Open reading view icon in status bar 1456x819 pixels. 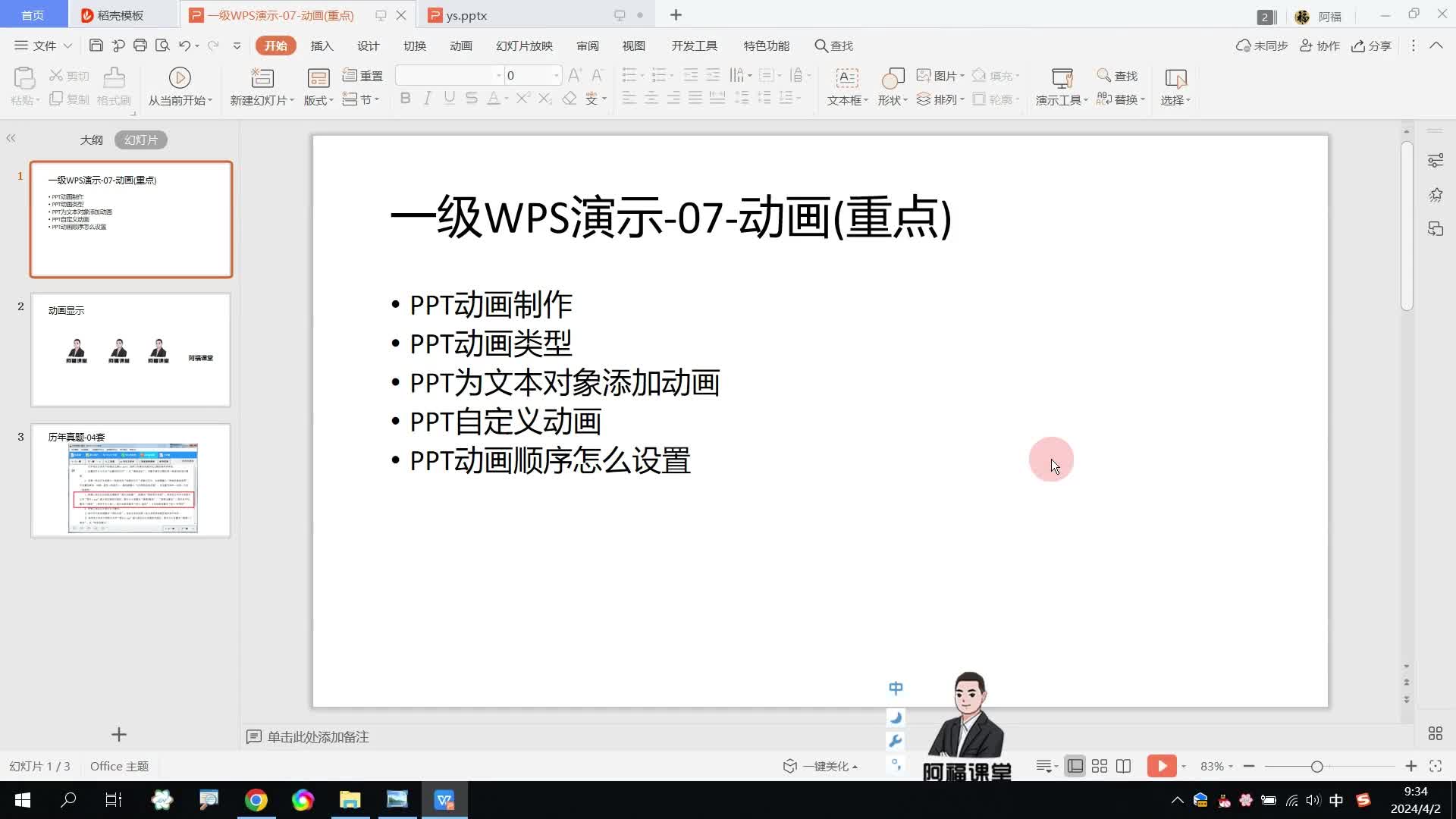(x=1123, y=766)
